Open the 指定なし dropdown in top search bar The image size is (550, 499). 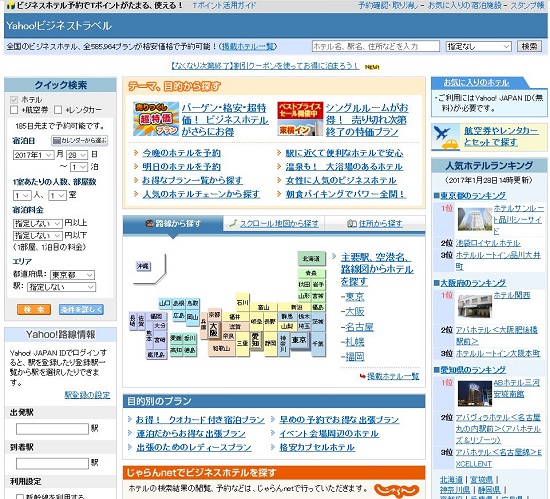click(x=478, y=46)
